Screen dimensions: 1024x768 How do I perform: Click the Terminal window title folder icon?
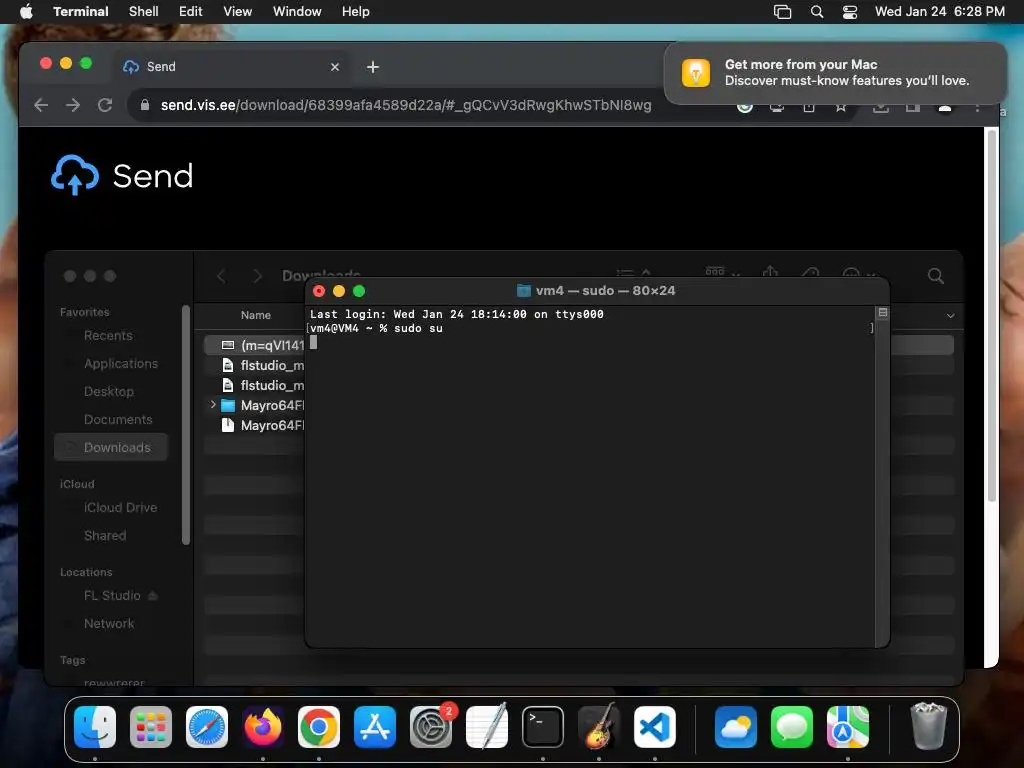click(523, 291)
